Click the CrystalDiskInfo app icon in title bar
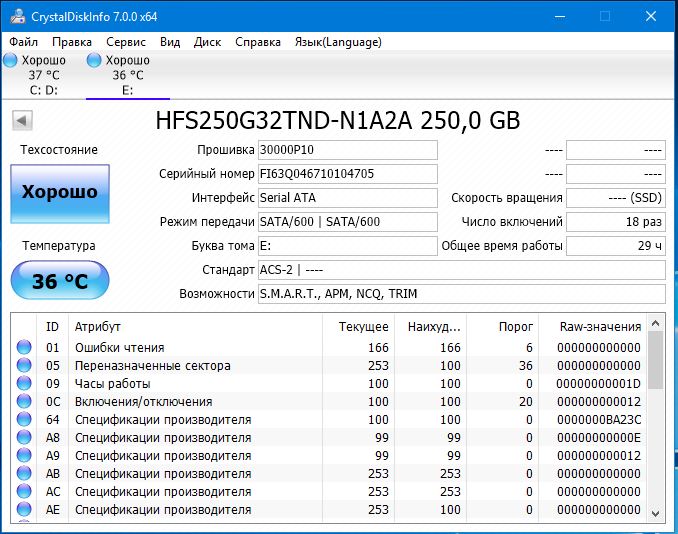The image size is (678, 534). [x=18, y=16]
